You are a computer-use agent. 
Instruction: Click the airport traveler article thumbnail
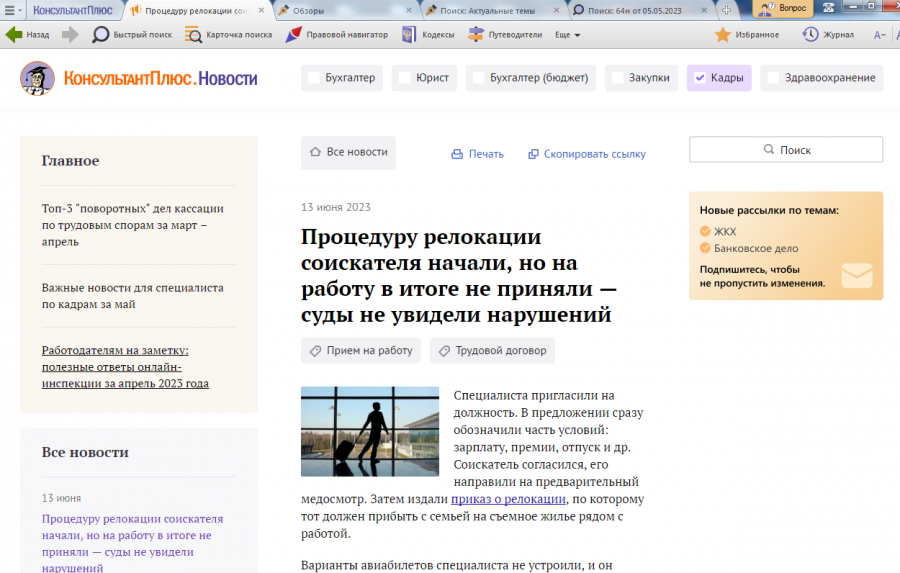pos(370,431)
